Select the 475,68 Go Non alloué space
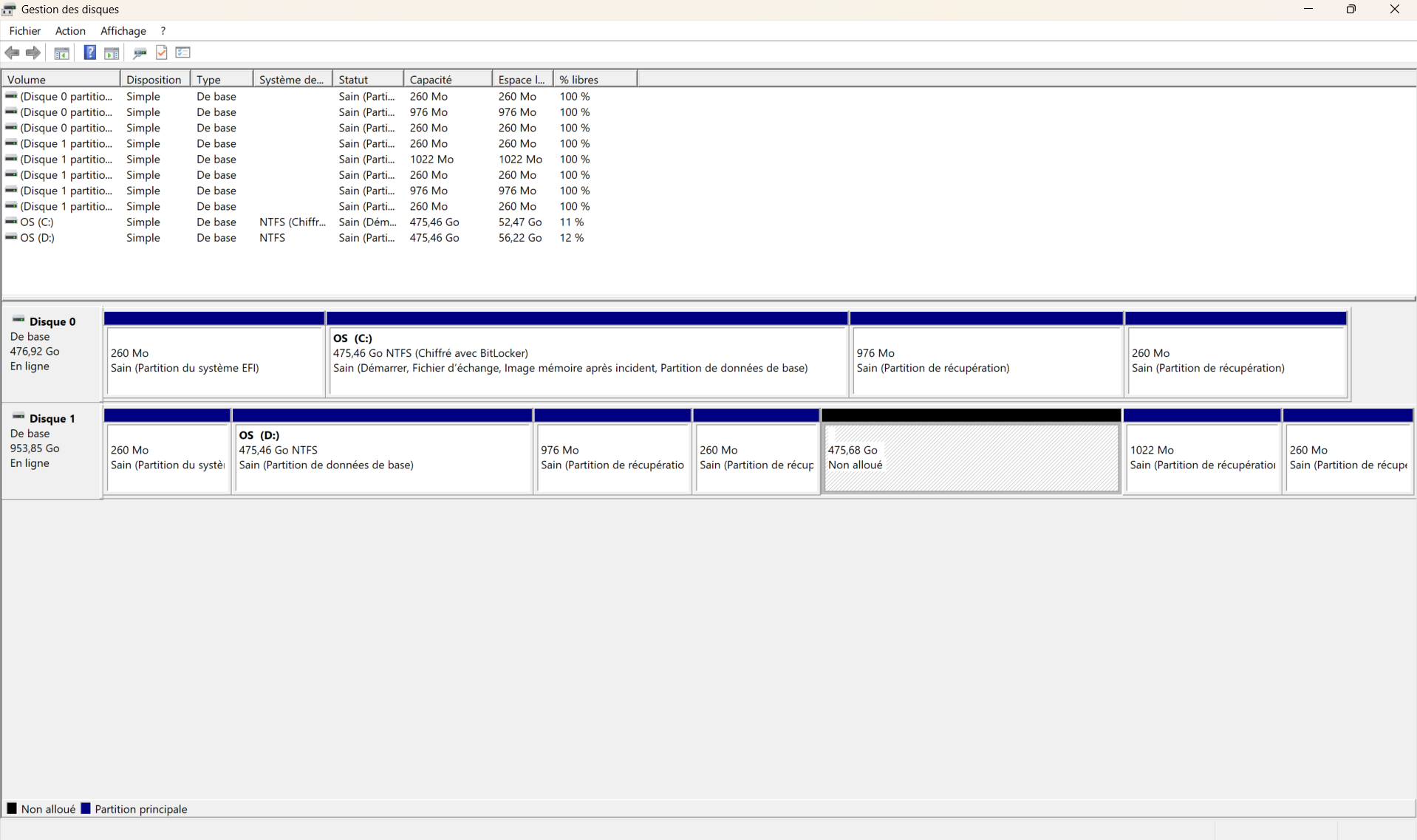The width and height of the screenshot is (1417, 840). click(x=971, y=457)
